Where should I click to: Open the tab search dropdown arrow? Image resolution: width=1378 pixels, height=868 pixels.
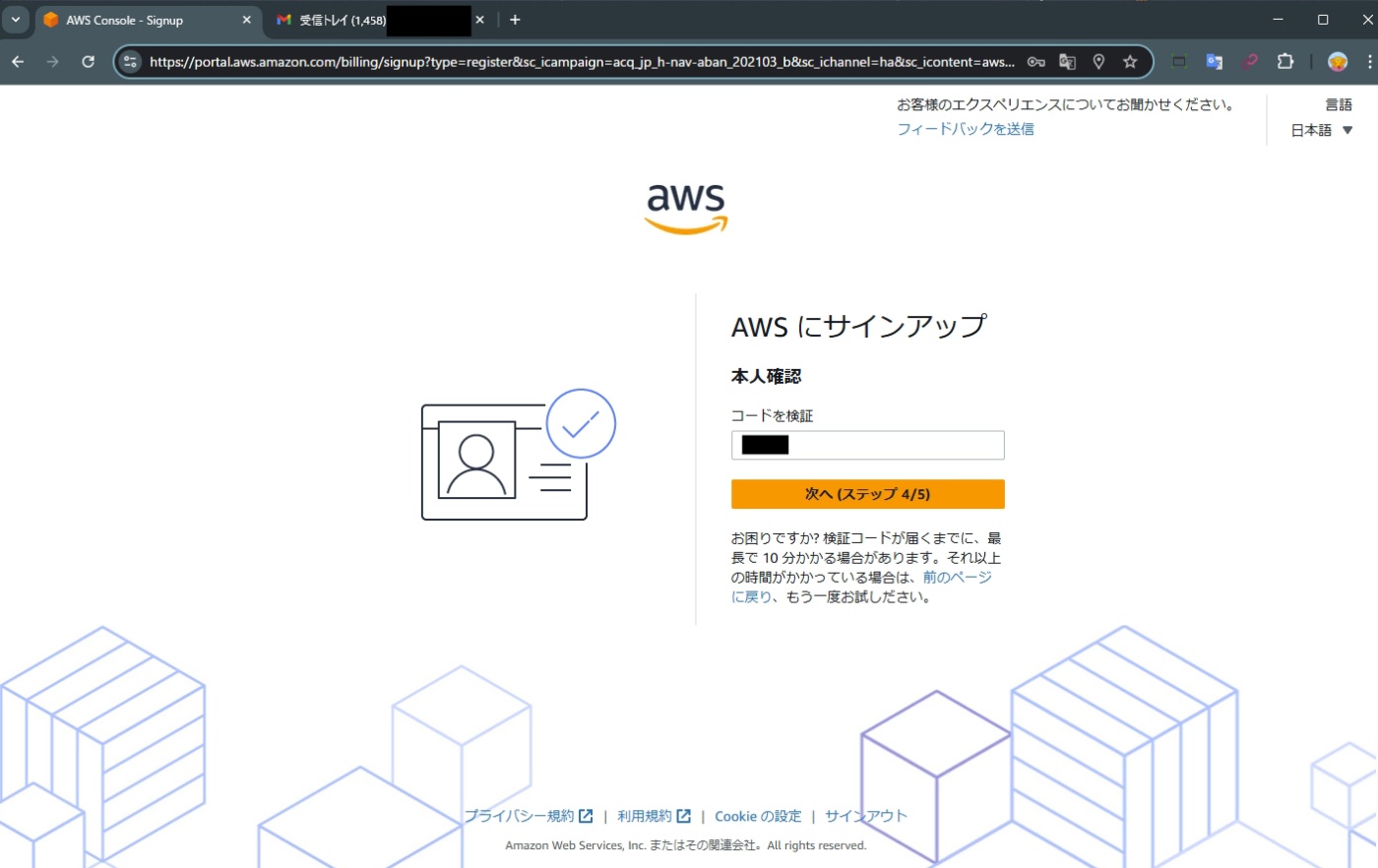(x=16, y=20)
